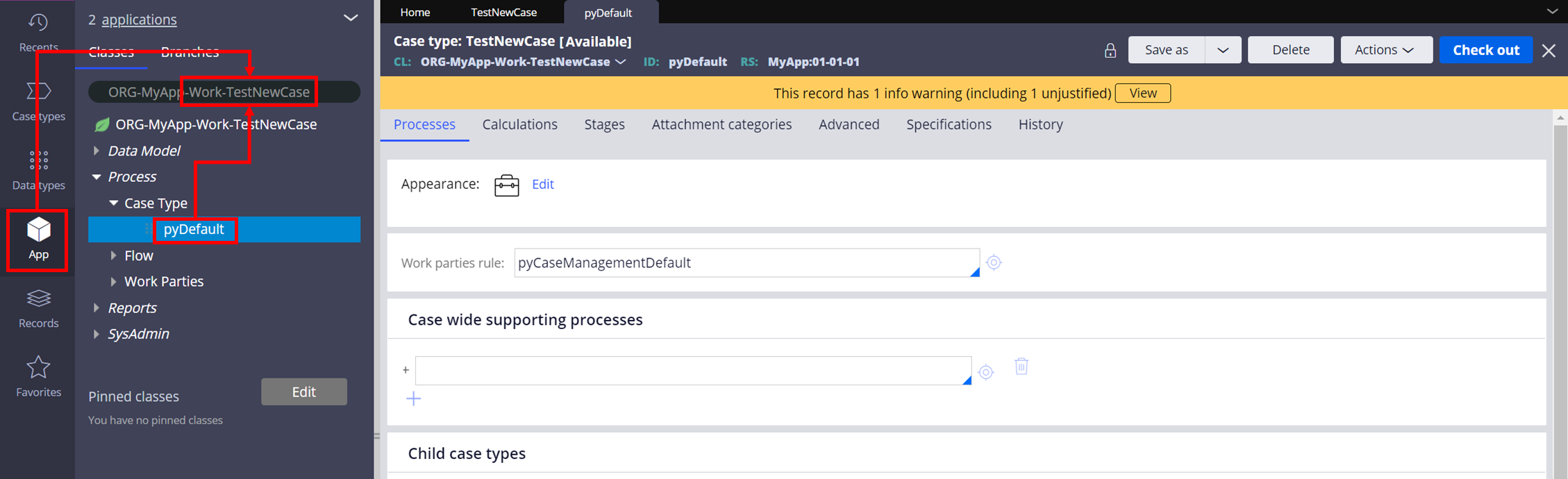Open briefcase appearance icon
This screenshot has width=1568, height=479.
click(506, 185)
